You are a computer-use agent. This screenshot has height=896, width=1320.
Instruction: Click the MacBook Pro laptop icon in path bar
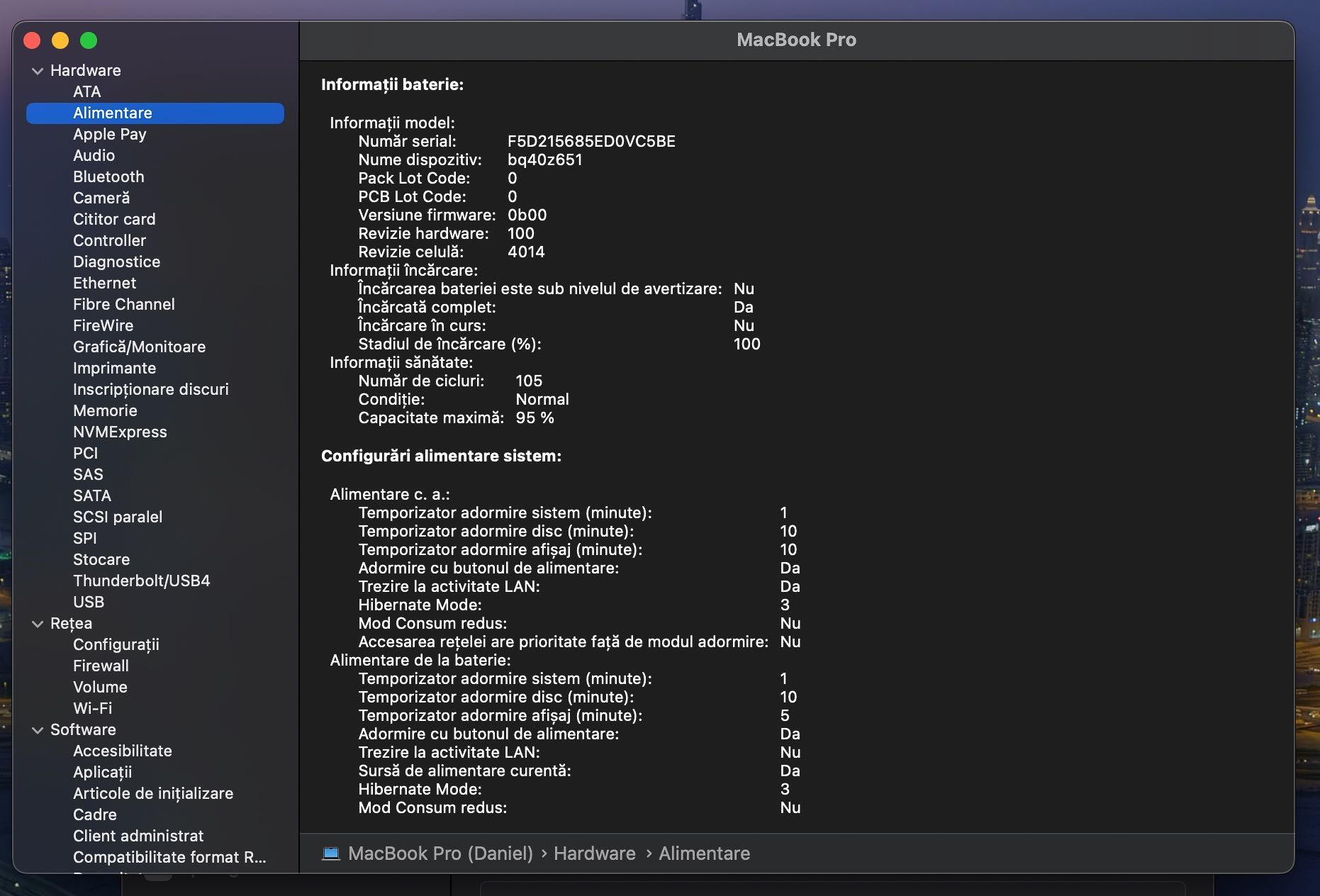[x=331, y=853]
